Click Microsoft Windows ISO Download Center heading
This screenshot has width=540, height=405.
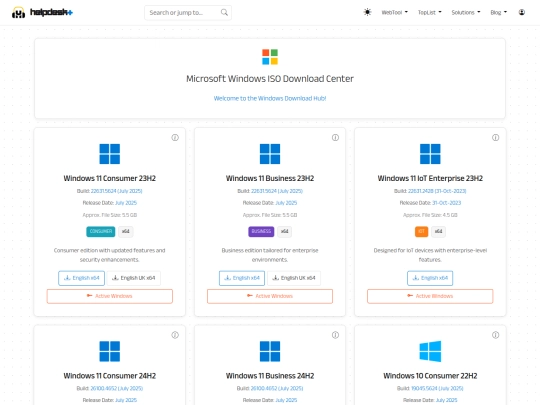(x=270, y=79)
